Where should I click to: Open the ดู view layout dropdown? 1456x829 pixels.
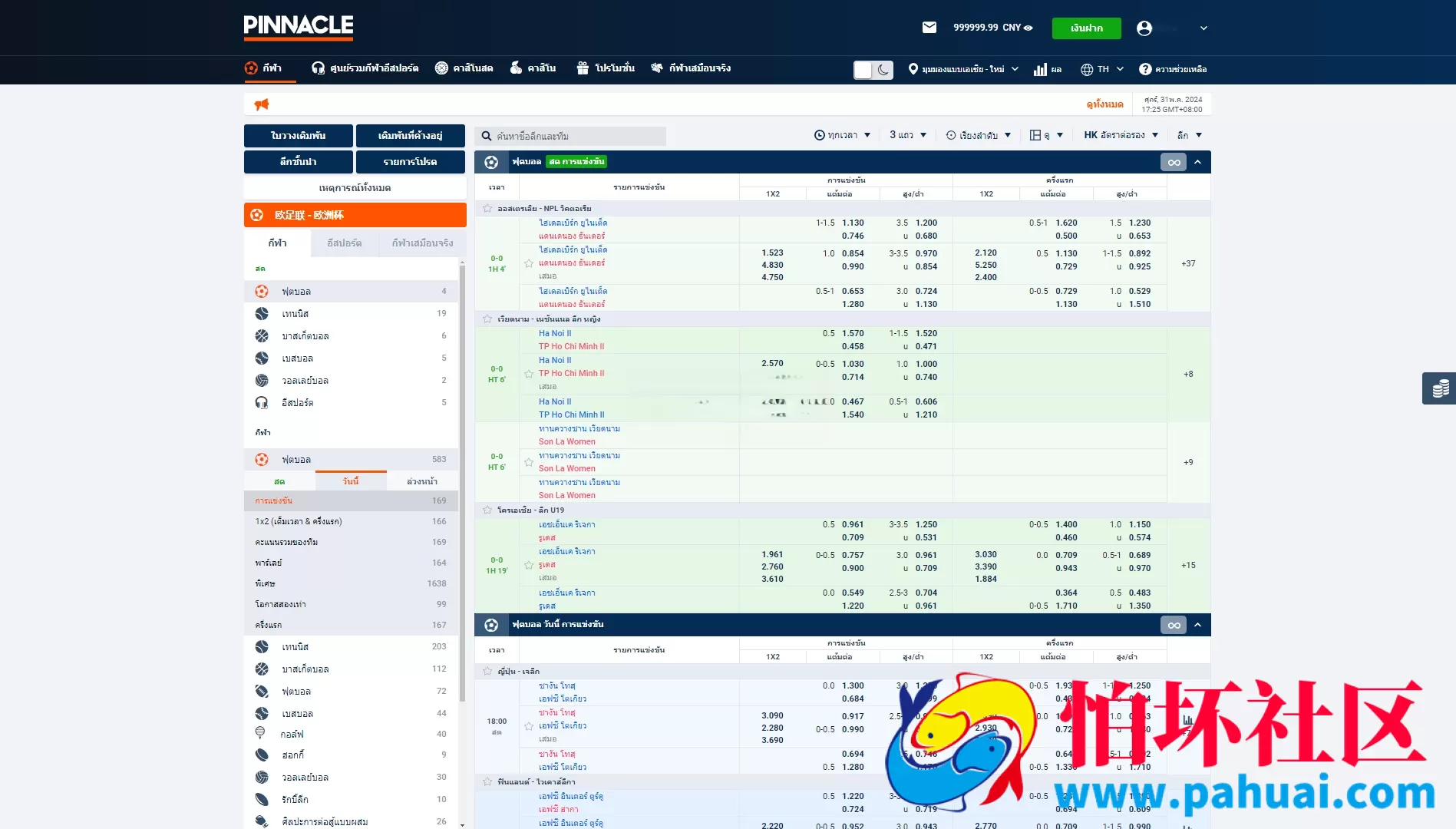[1046, 135]
